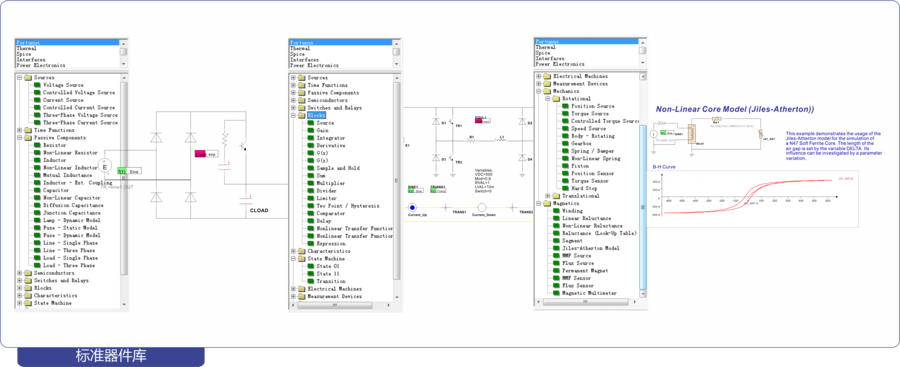Collapse the Mechanics folder
The width and height of the screenshot is (900, 367).
[x=538, y=91]
